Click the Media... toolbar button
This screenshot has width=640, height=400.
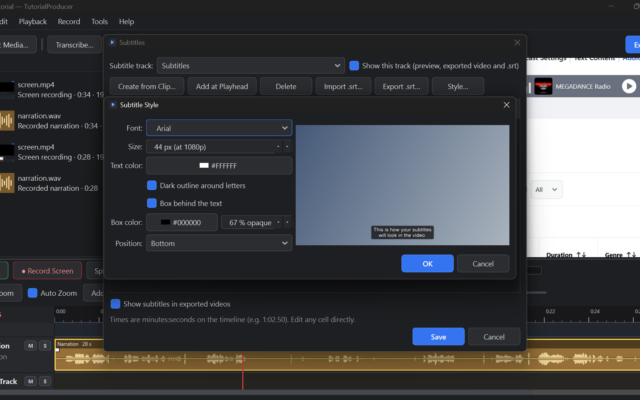16,45
